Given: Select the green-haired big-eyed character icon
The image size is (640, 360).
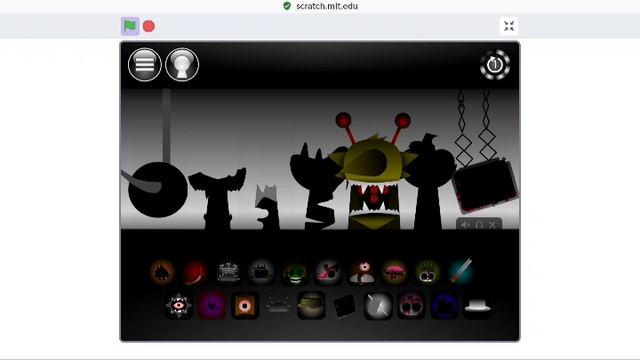Looking at the screenshot, I should 427,272.
